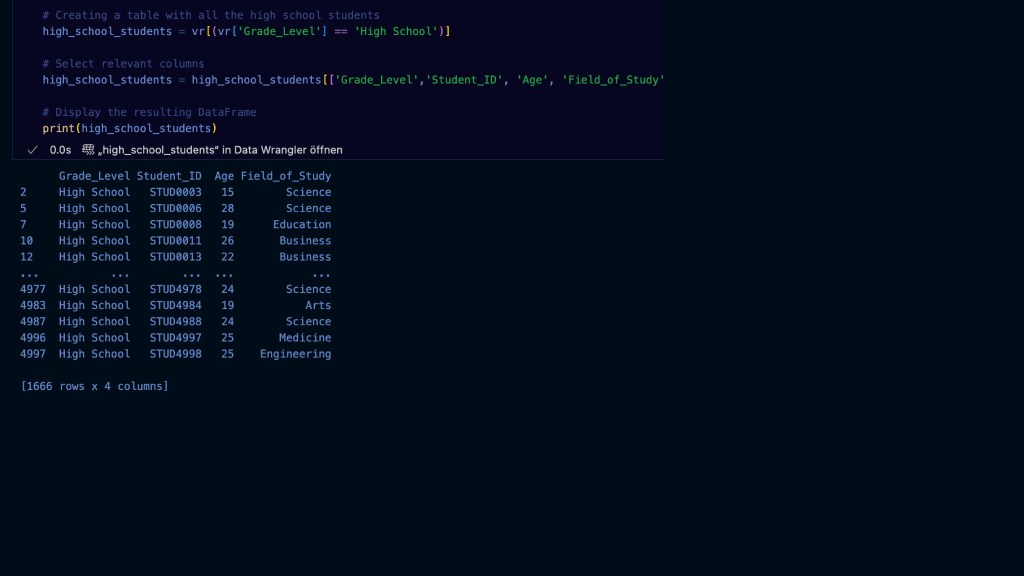The width and height of the screenshot is (1024, 576).
Task: Click the Engineering value in last row
Action: 295,354
